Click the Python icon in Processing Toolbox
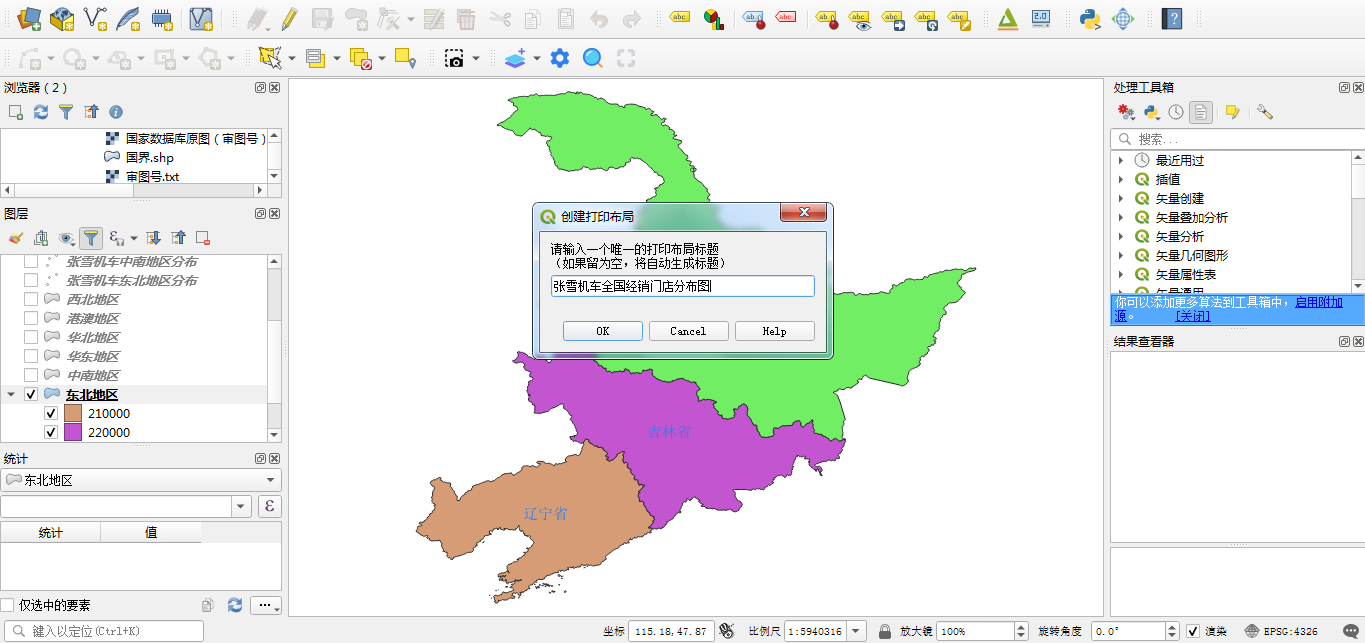 [1152, 112]
